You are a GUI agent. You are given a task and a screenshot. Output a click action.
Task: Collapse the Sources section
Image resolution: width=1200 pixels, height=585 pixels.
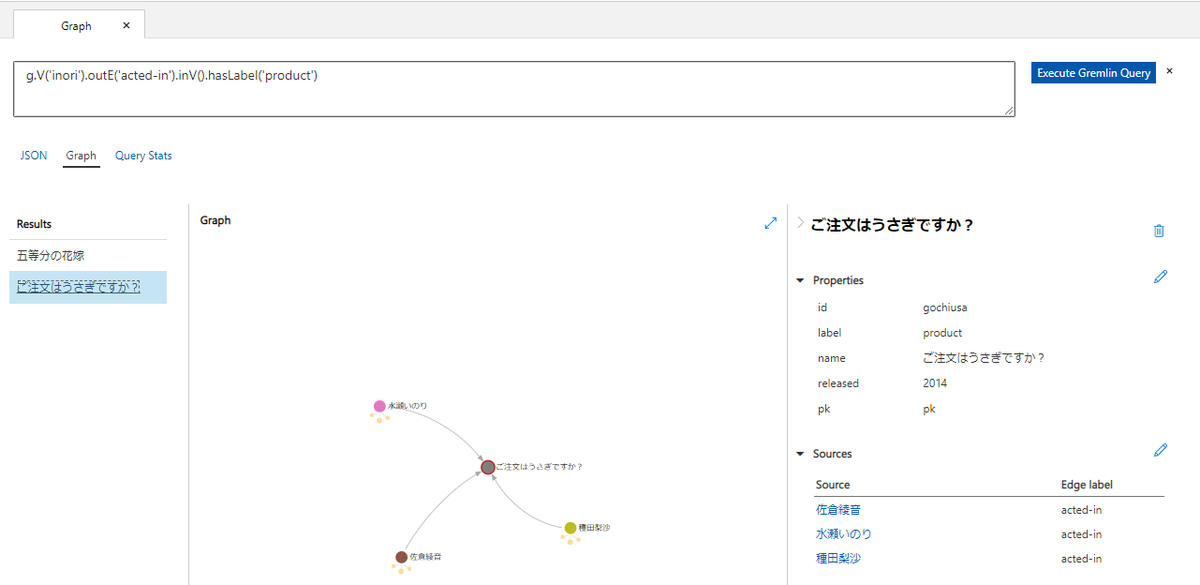pos(800,453)
